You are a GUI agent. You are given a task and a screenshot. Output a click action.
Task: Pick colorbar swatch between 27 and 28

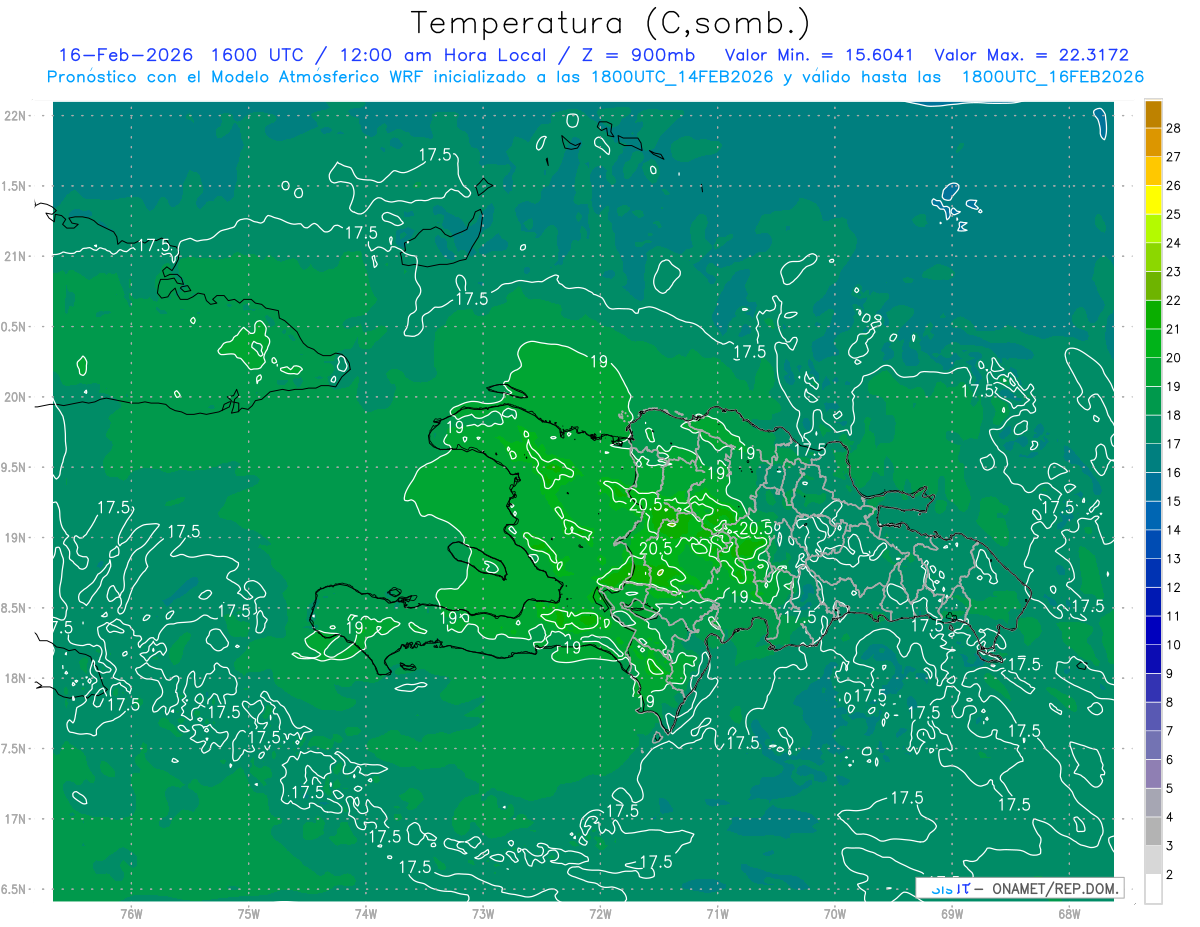coord(1153,143)
